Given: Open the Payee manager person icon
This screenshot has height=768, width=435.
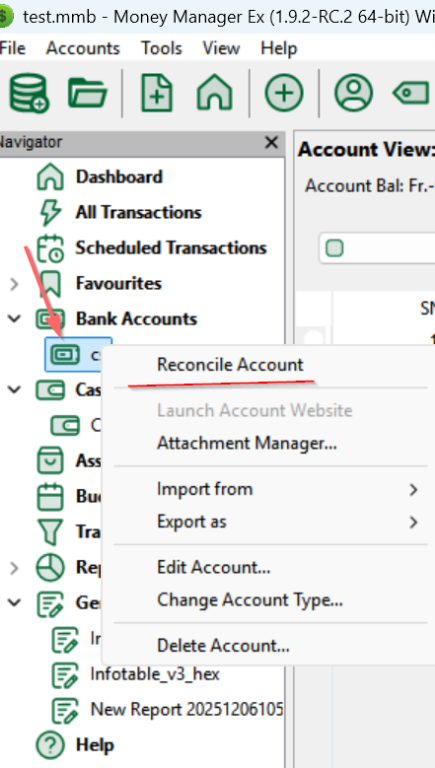Looking at the screenshot, I should pos(353,93).
